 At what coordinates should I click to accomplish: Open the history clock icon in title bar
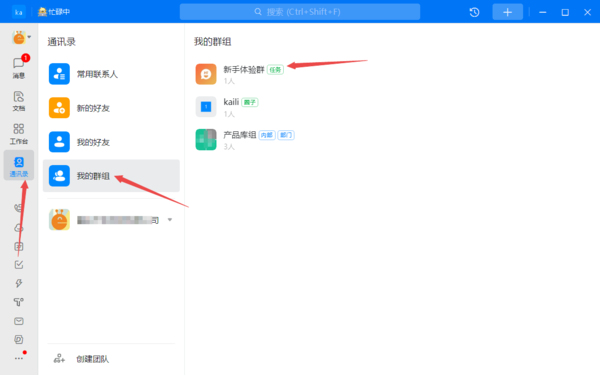tap(474, 12)
